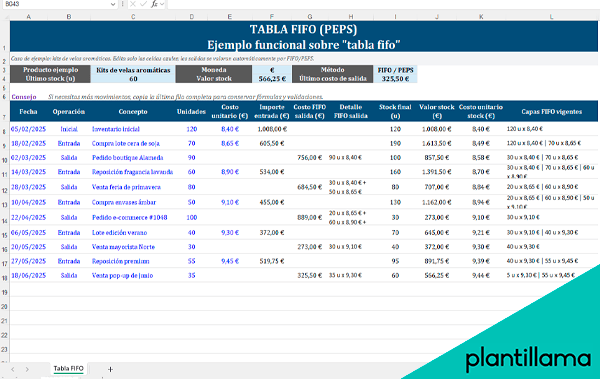Select date cell 05/02/2025
This screenshot has height=379, width=600.
pyautogui.click(x=29, y=129)
